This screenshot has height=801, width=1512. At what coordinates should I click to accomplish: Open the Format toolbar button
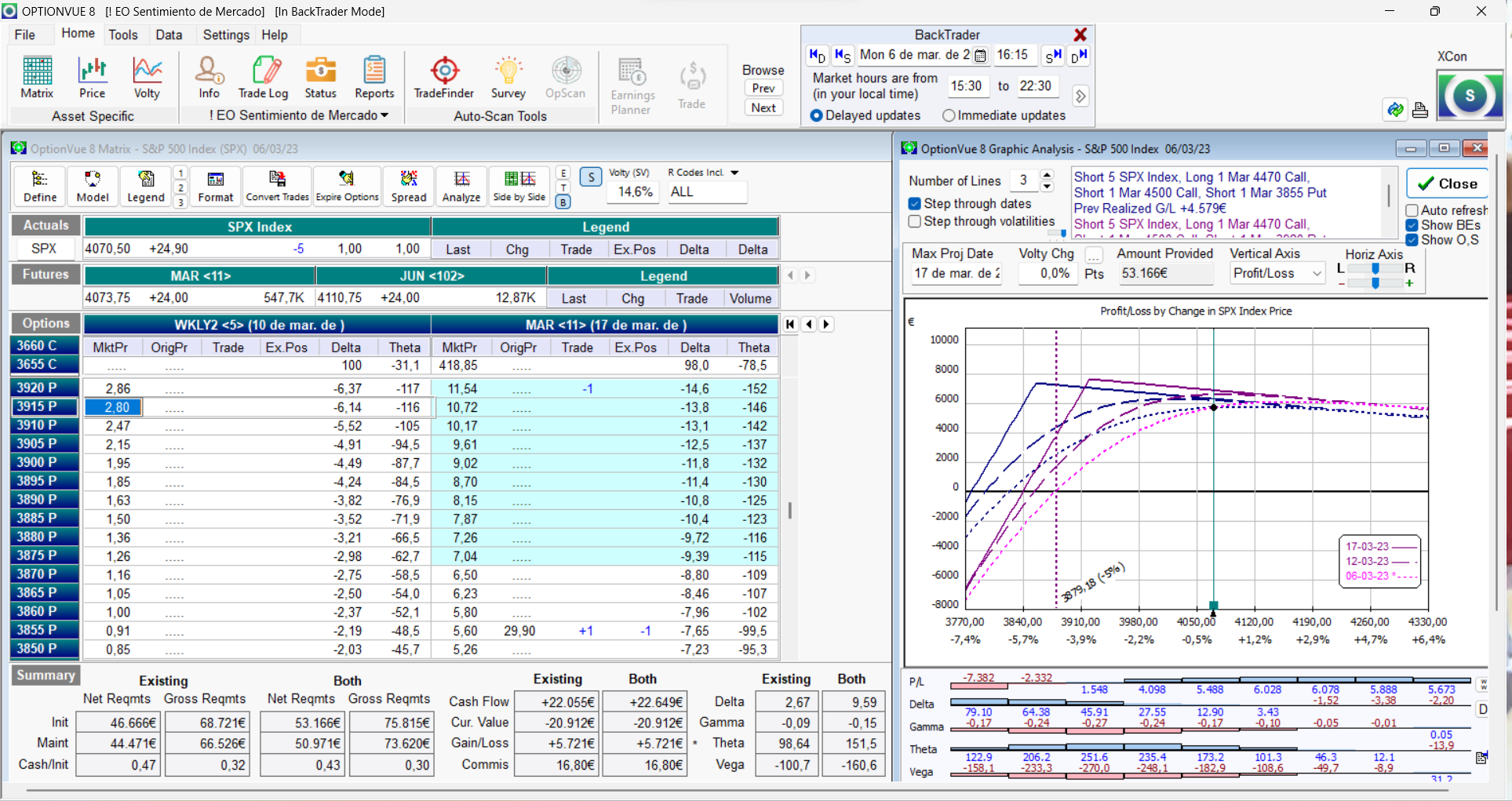point(216,187)
